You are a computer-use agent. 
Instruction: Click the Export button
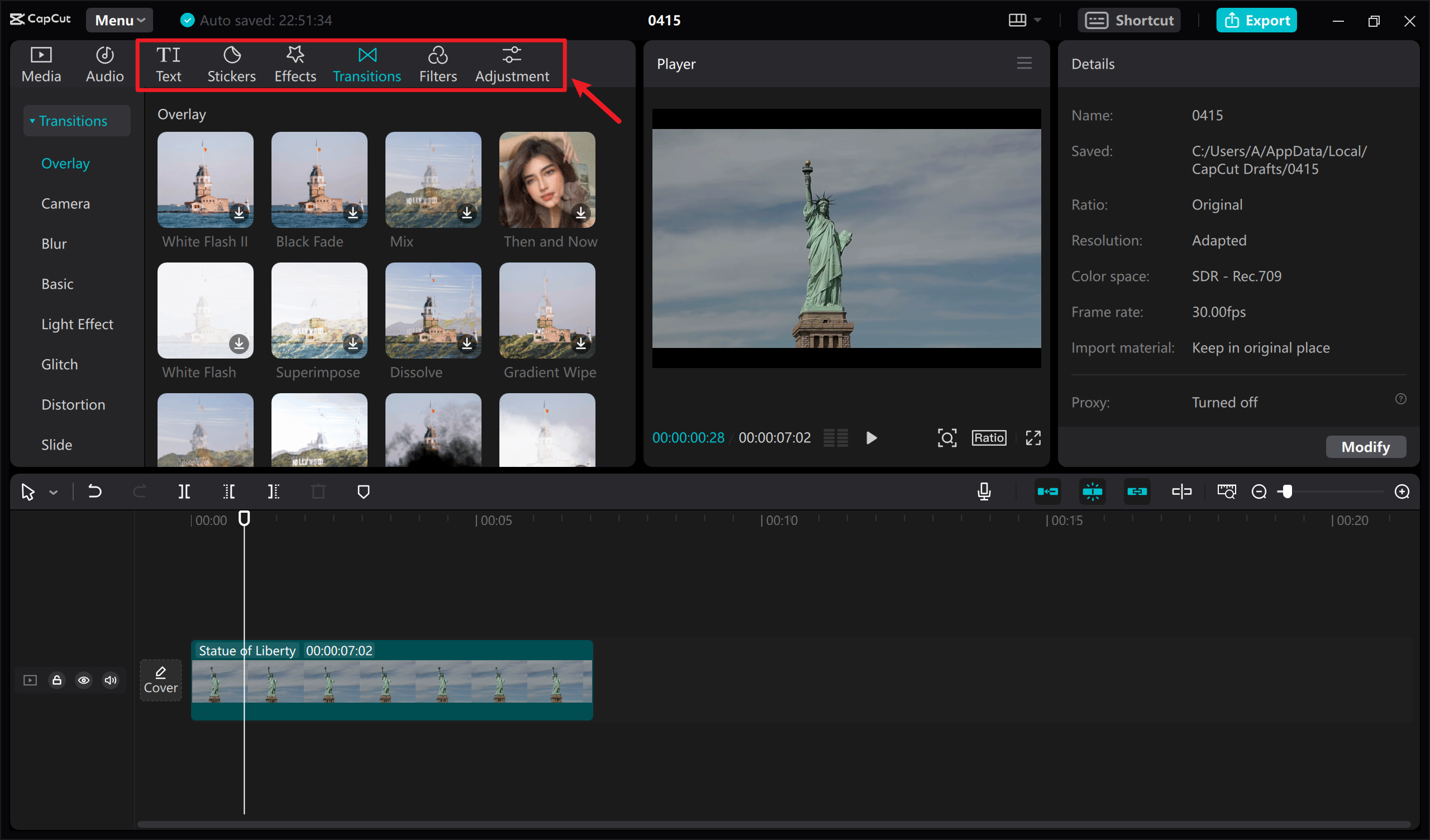(x=1257, y=19)
